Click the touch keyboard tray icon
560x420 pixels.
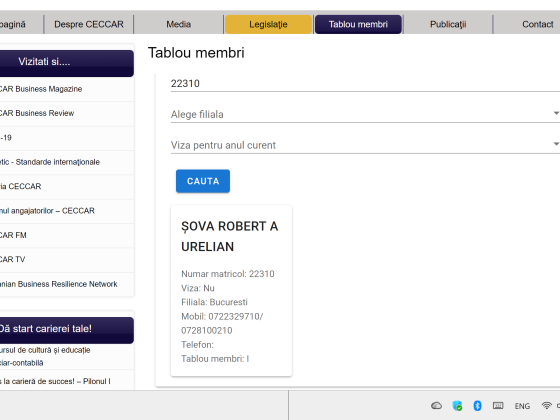point(498,406)
